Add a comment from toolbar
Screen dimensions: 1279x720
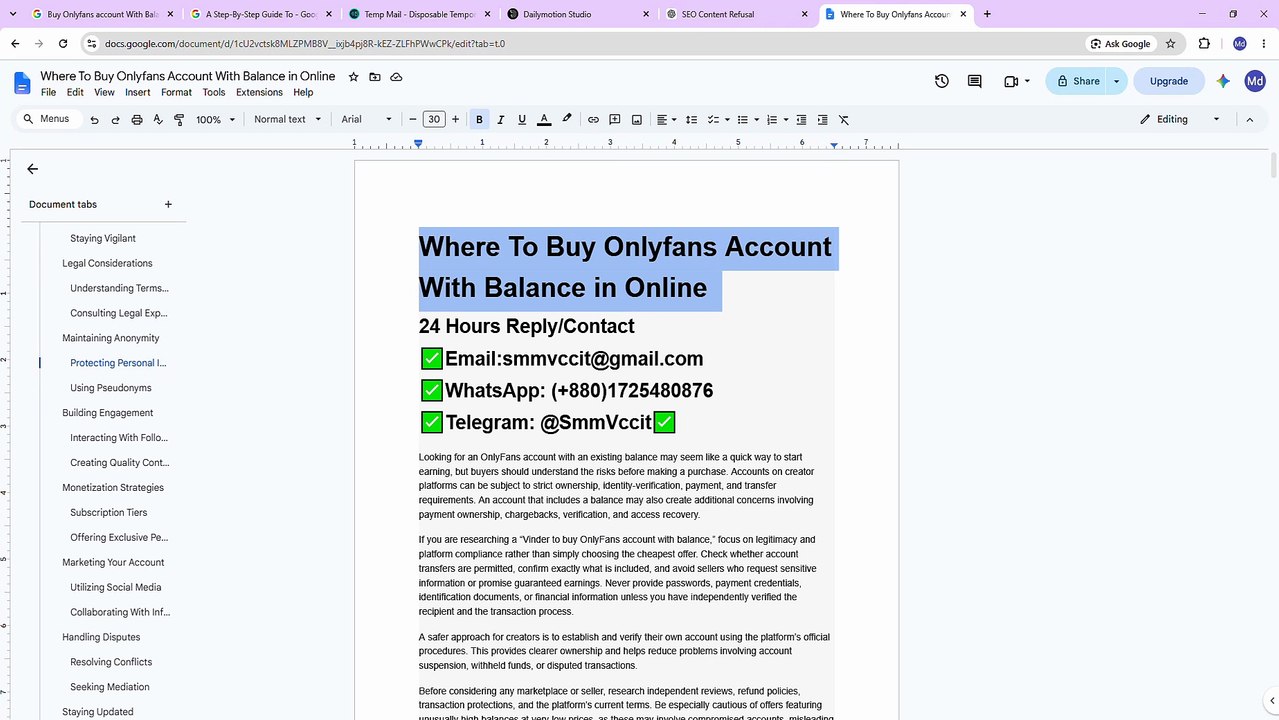point(615,119)
